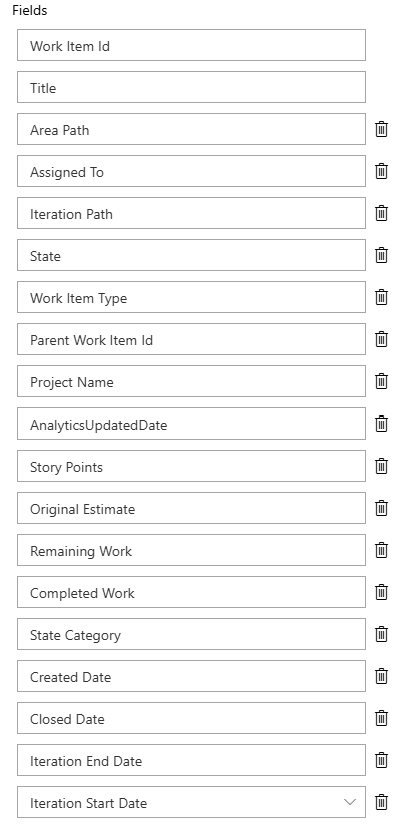The height and width of the screenshot is (828, 406).
Task: Delete the Work Item Type field
Action: pos(381,297)
